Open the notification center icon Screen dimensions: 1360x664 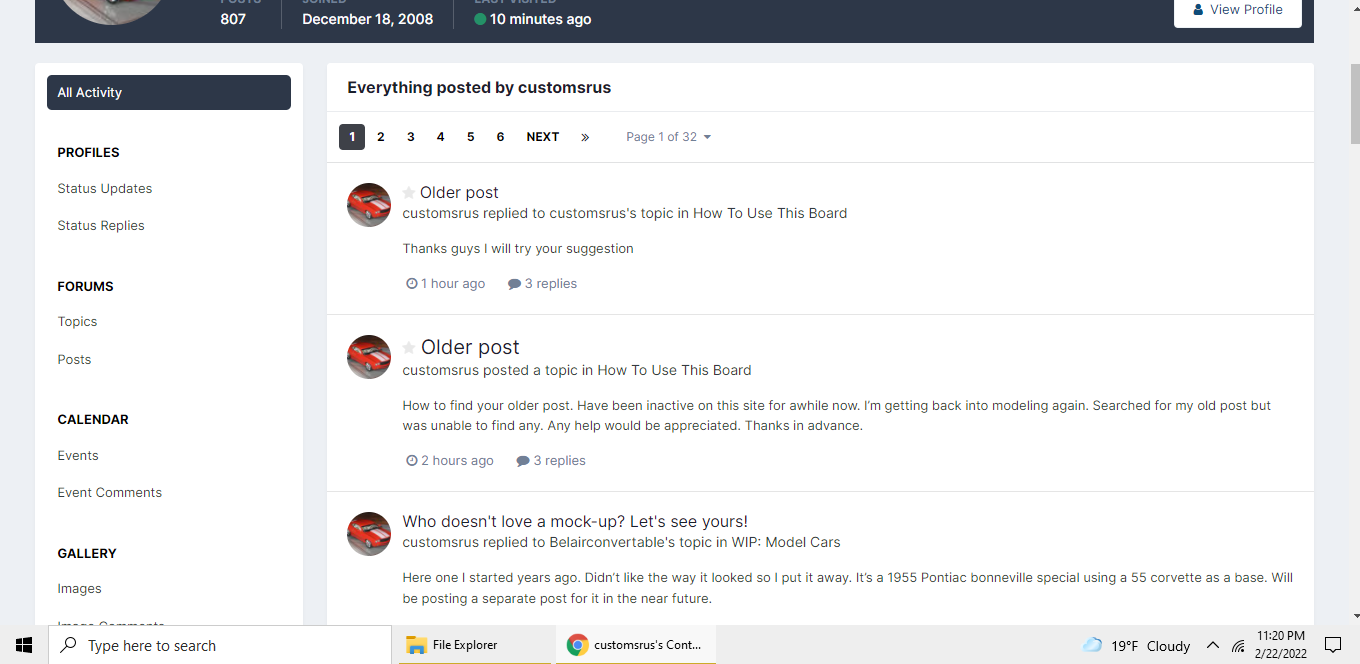pos(1332,645)
